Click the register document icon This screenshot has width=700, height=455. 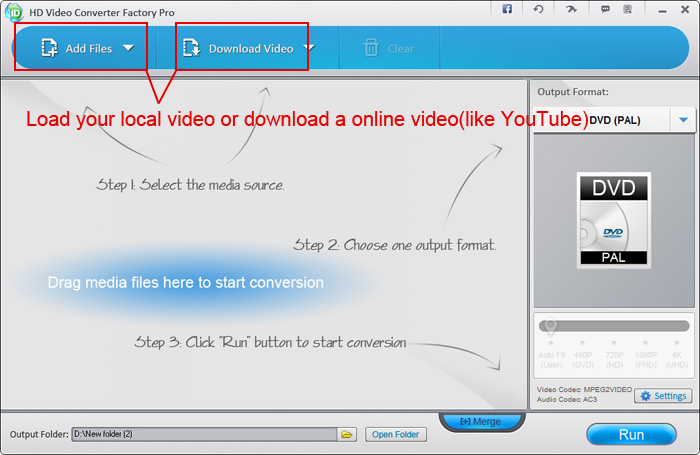click(x=627, y=9)
